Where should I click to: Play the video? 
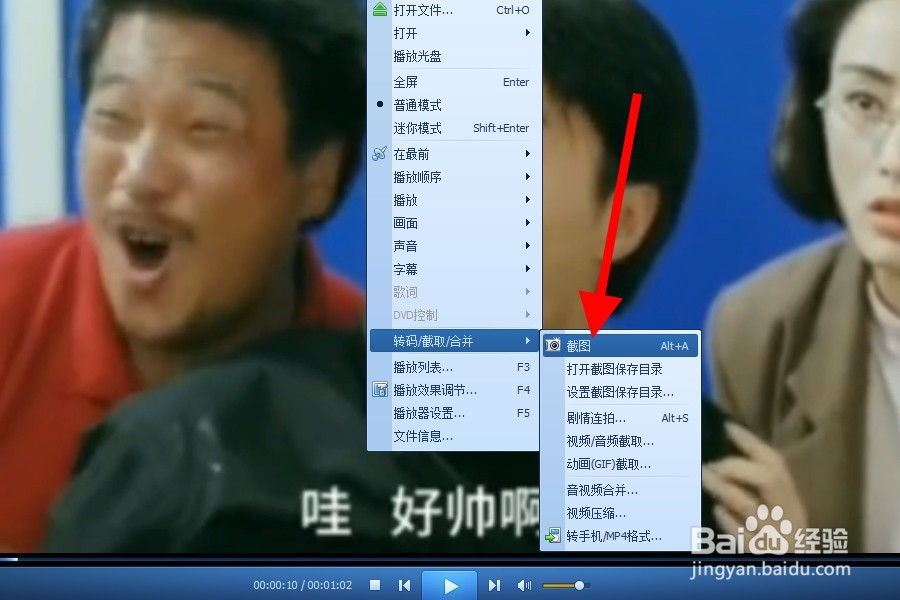click(449, 586)
